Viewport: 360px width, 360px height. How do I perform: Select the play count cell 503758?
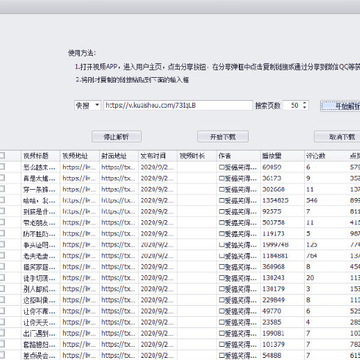point(282,222)
